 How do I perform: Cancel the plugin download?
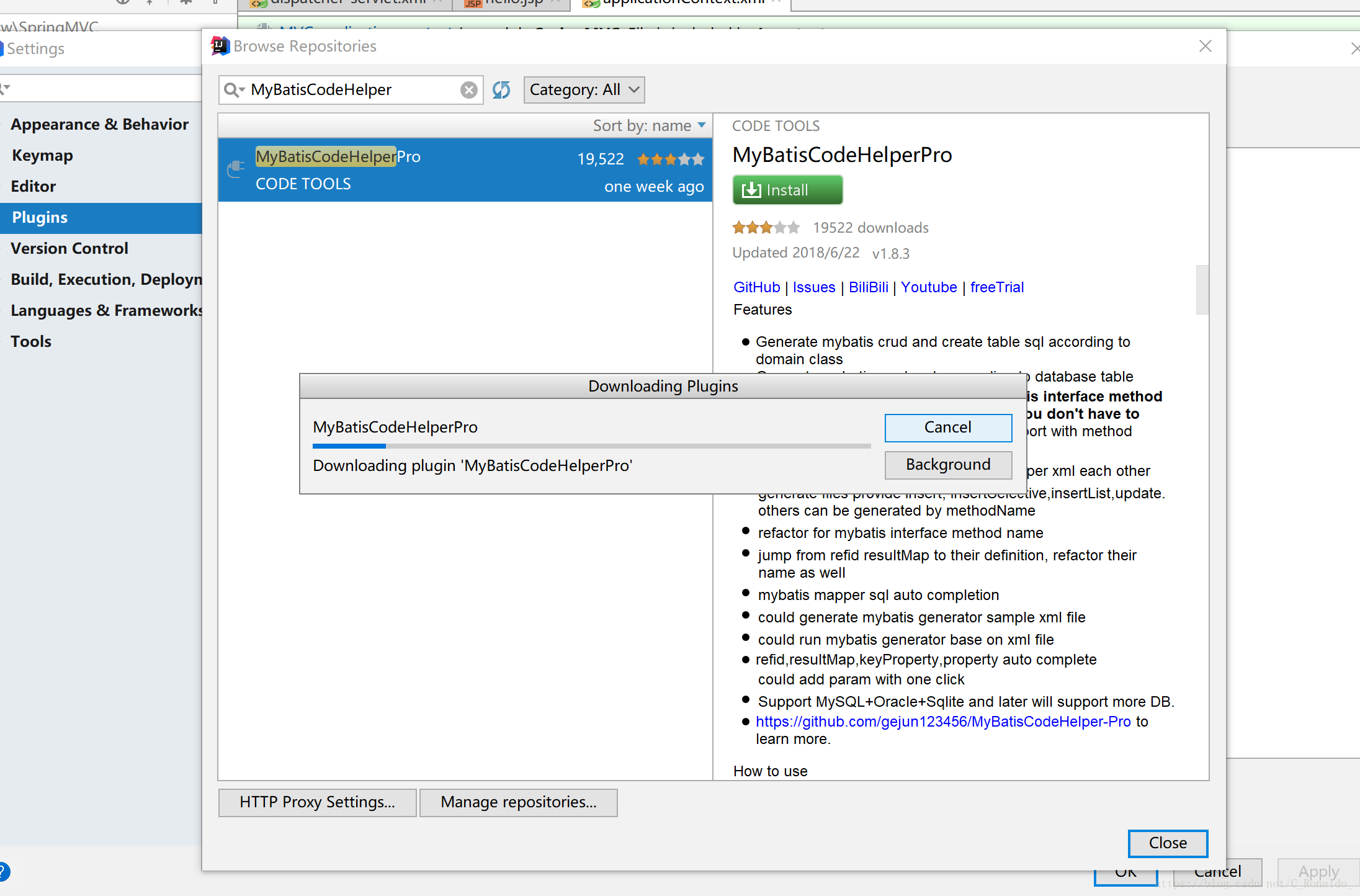[x=948, y=428]
